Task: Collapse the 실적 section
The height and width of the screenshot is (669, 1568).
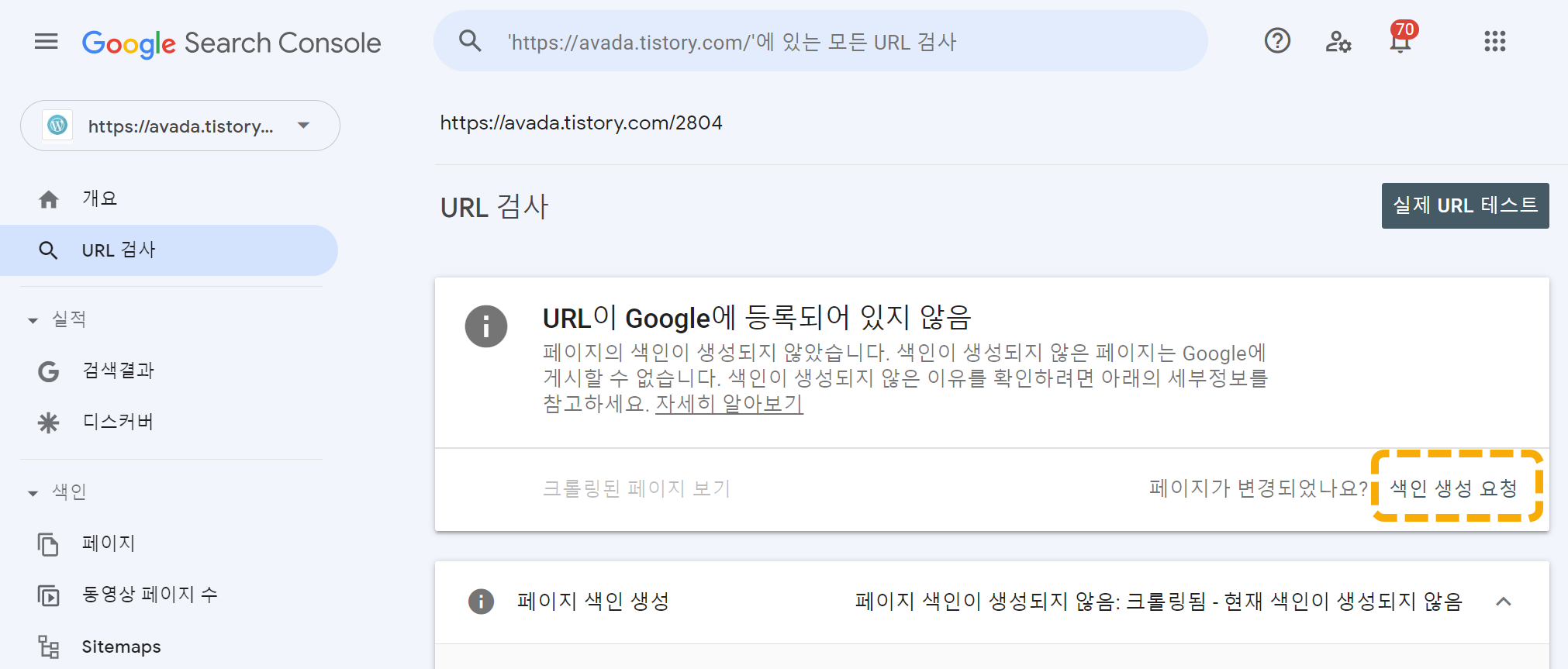Action: 33,320
